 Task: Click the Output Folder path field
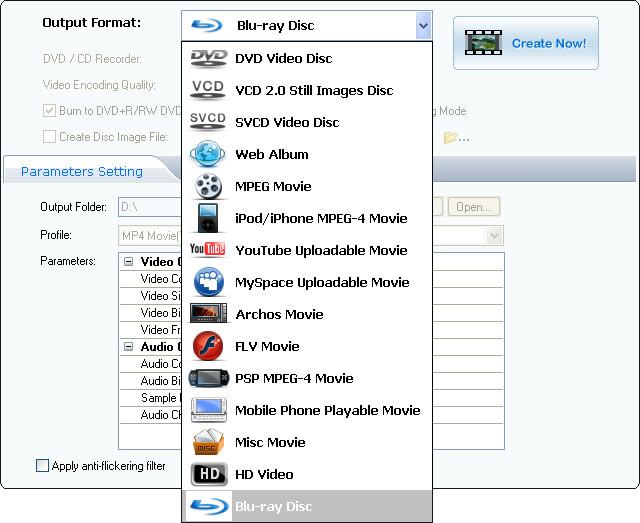150,207
